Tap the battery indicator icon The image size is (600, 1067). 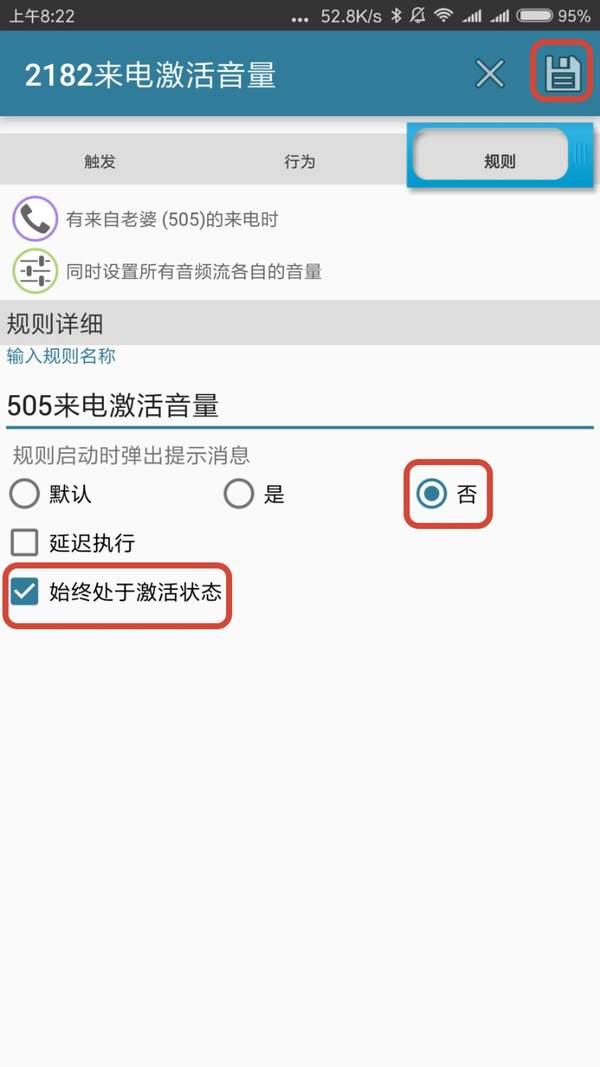pyautogui.click(x=535, y=16)
